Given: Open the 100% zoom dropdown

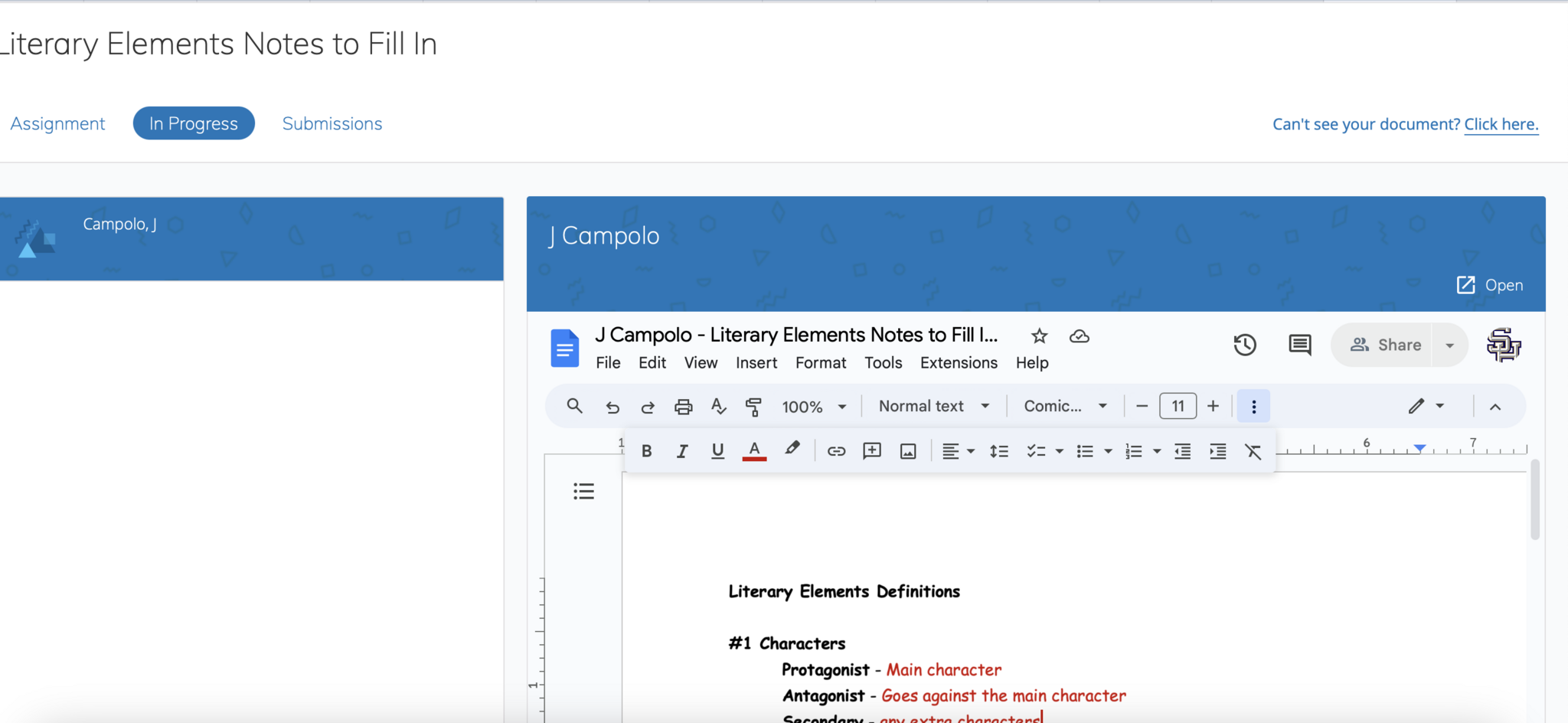Looking at the screenshot, I should (813, 407).
